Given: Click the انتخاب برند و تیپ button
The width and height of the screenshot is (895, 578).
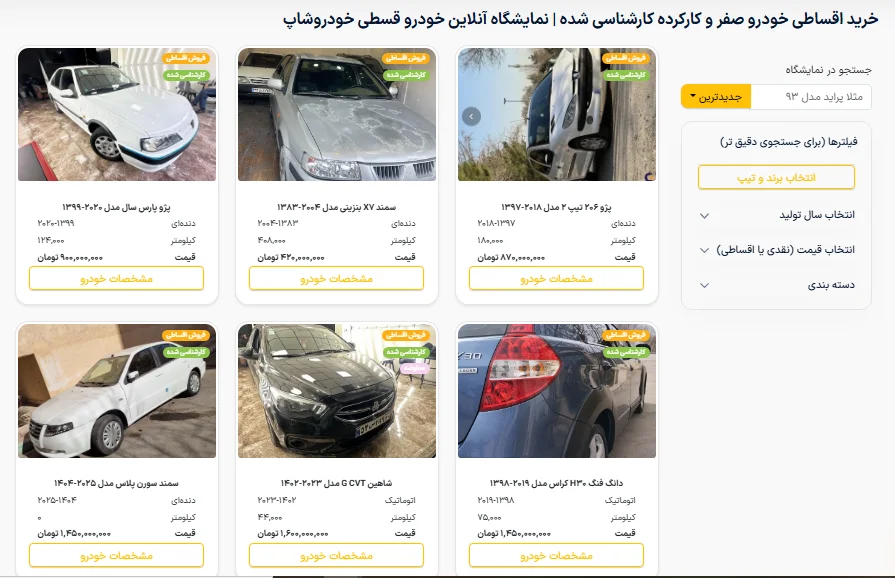Looking at the screenshot, I should pos(776,177).
